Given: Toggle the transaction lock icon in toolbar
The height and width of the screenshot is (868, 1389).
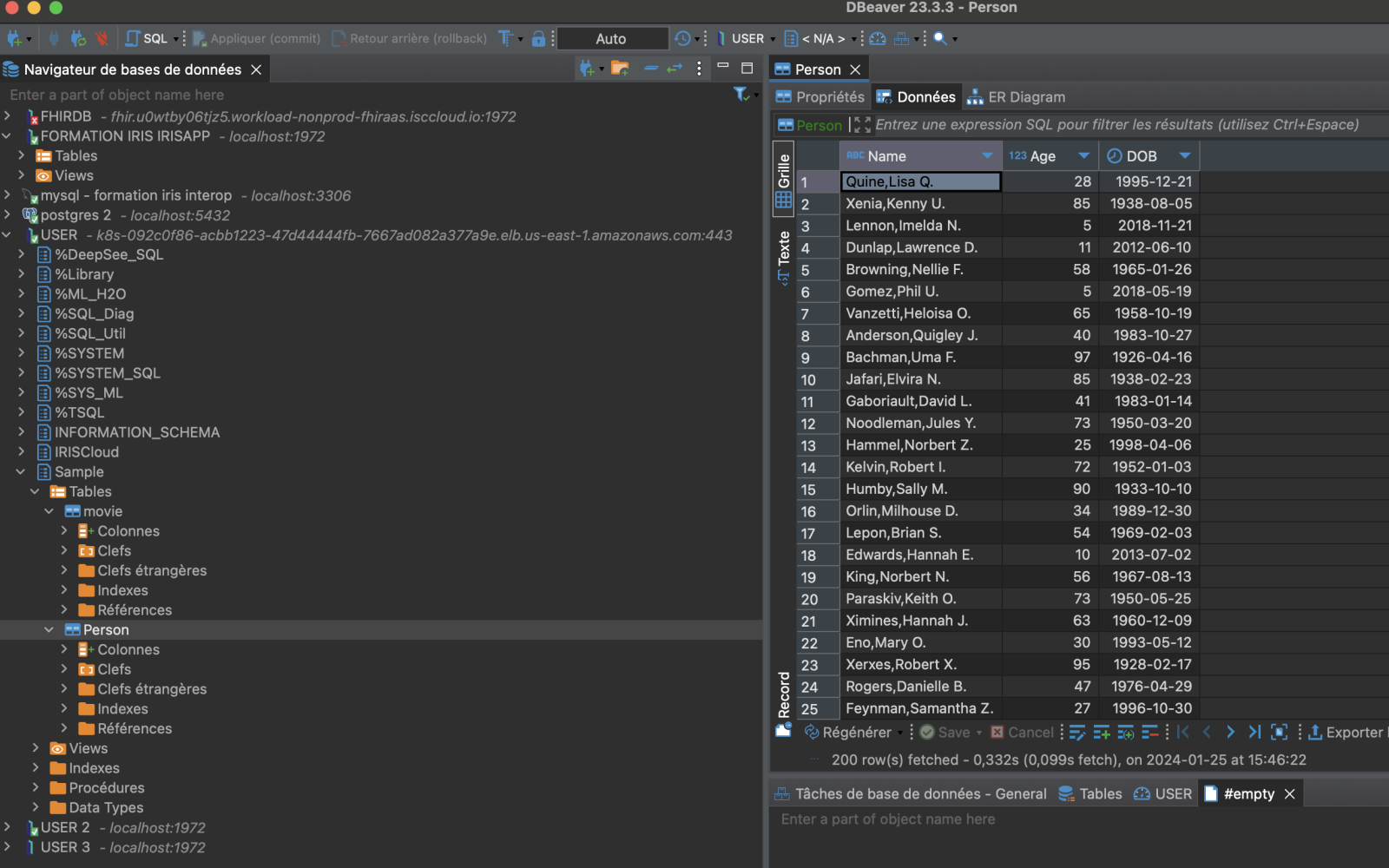Looking at the screenshot, I should [x=538, y=38].
